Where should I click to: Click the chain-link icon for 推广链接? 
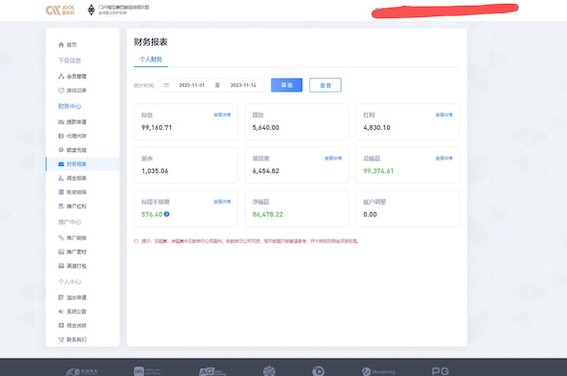click(x=61, y=238)
